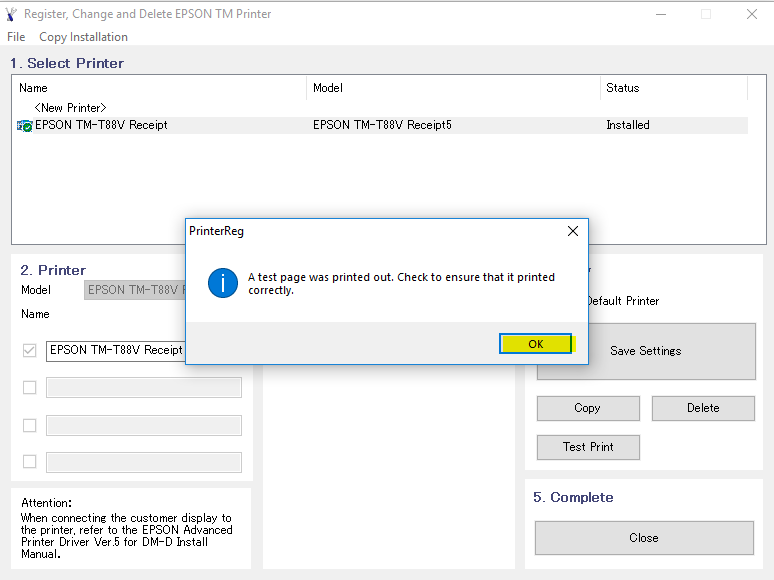Click the Close button under Complete
Screen dimensions: 774x580
(x=644, y=538)
